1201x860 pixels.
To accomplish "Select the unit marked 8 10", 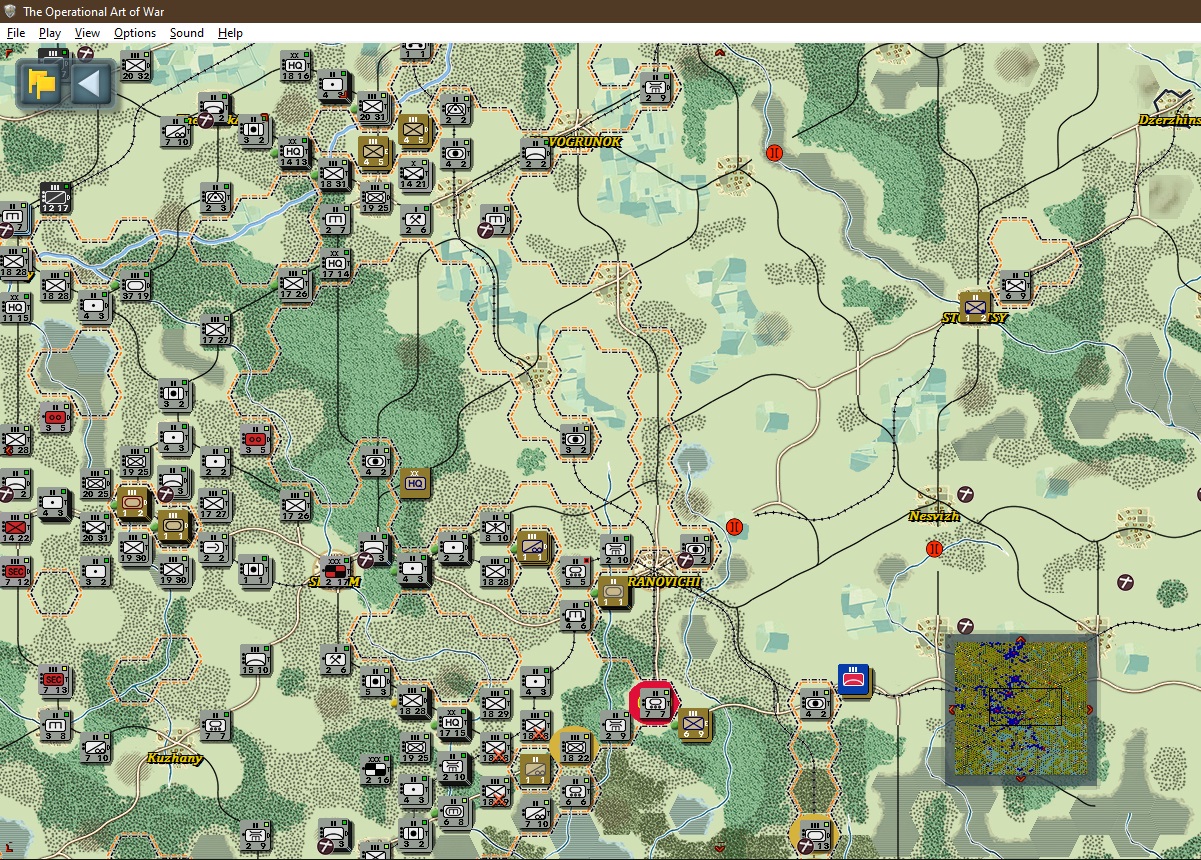I will pyautogui.click(x=495, y=527).
